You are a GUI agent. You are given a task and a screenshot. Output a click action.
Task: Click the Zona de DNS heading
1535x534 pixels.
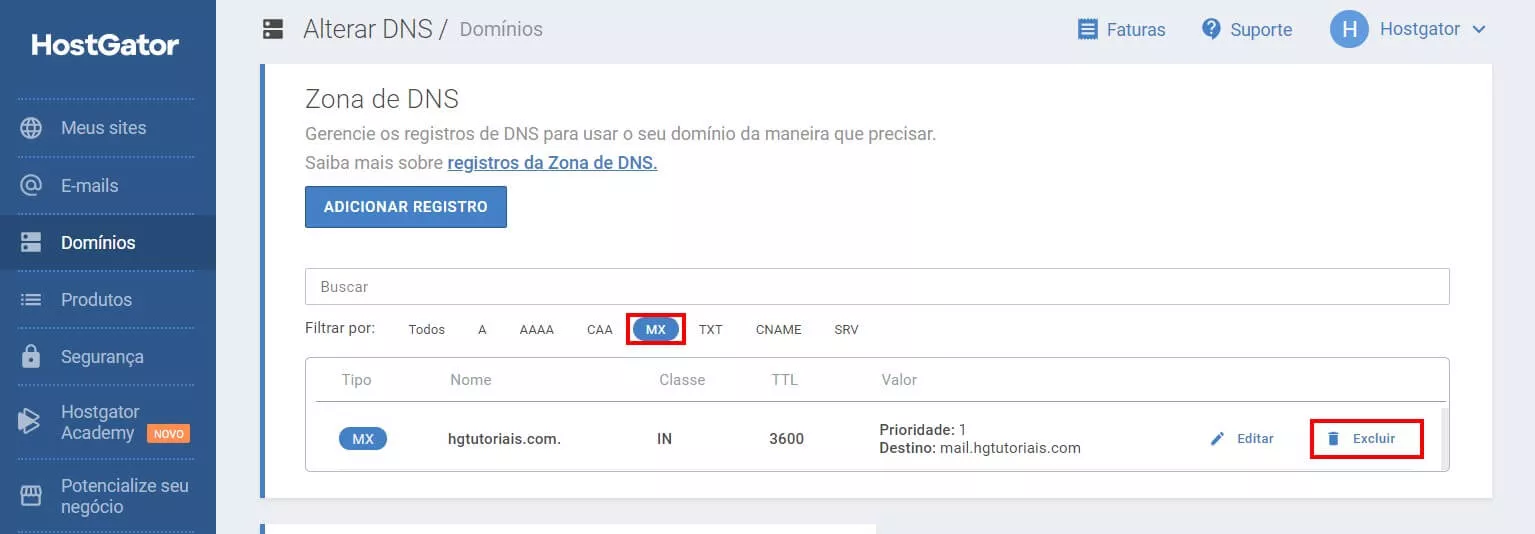click(x=382, y=99)
